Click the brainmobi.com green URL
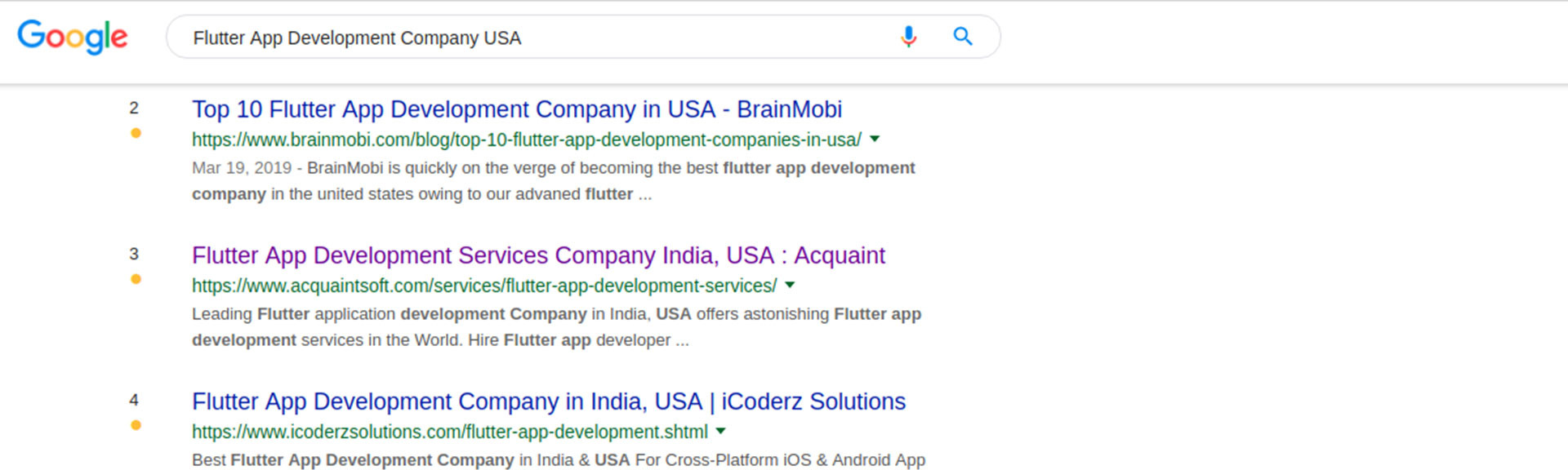The image size is (1568, 470). pos(527,140)
